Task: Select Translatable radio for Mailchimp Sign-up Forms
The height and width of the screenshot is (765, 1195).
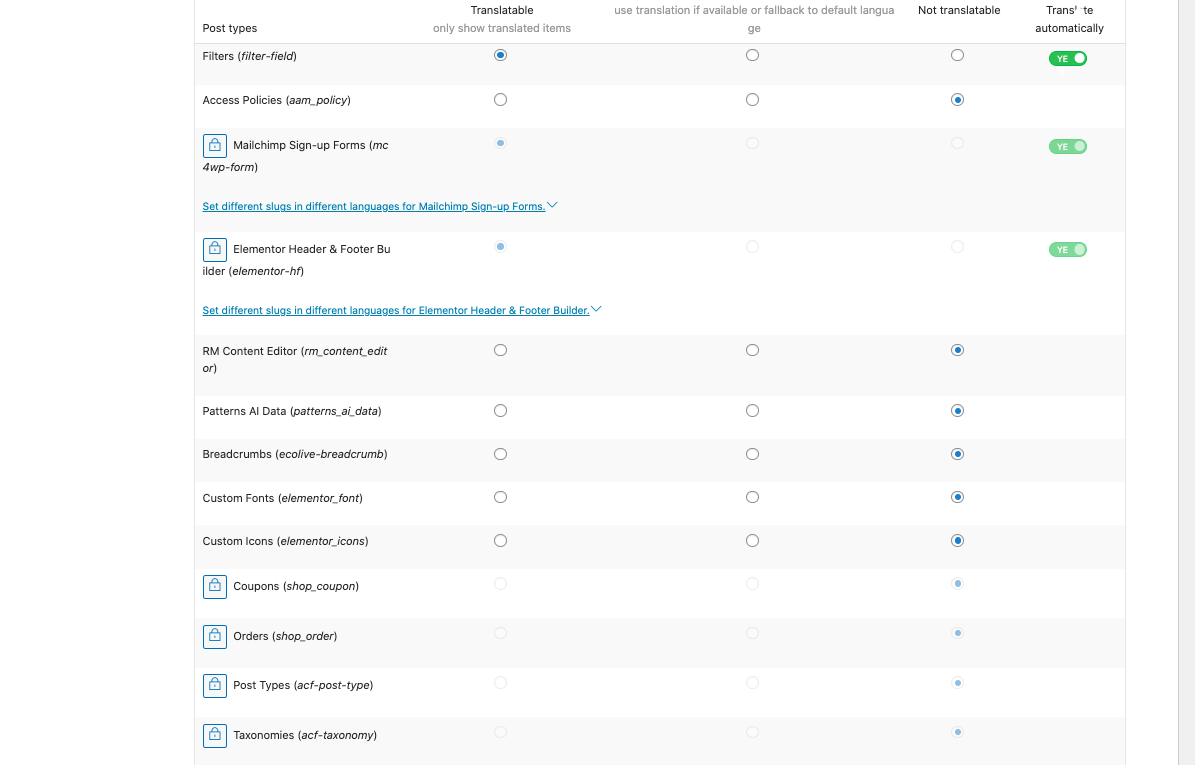Action: (x=501, y=143)
